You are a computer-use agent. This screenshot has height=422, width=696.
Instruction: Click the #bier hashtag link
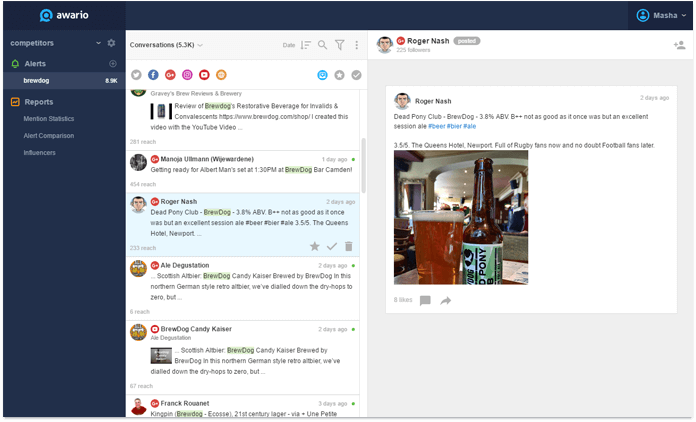point(454,126)
